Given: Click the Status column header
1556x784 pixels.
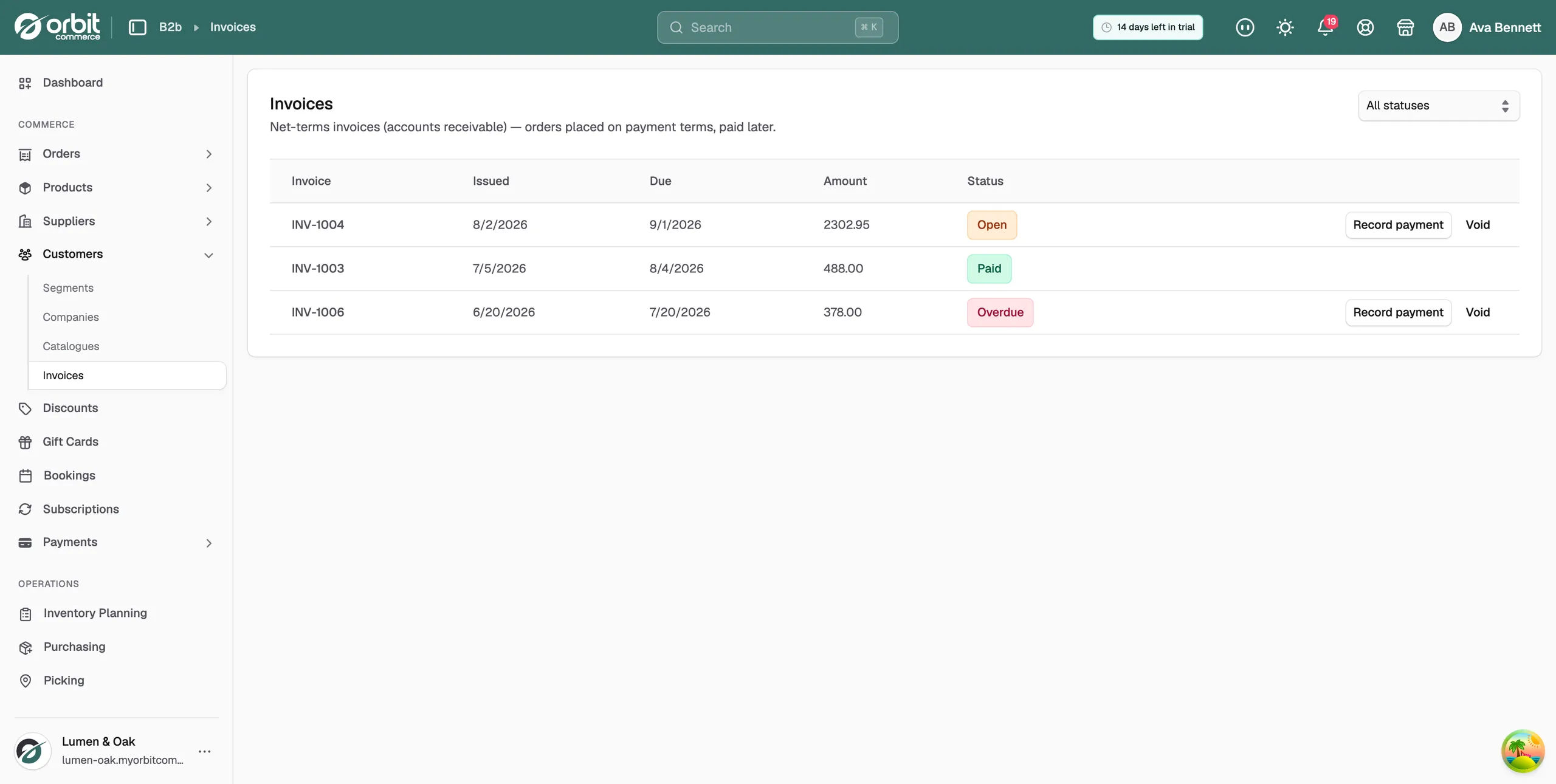Looking at the screenshot, I should pos(985,181).
